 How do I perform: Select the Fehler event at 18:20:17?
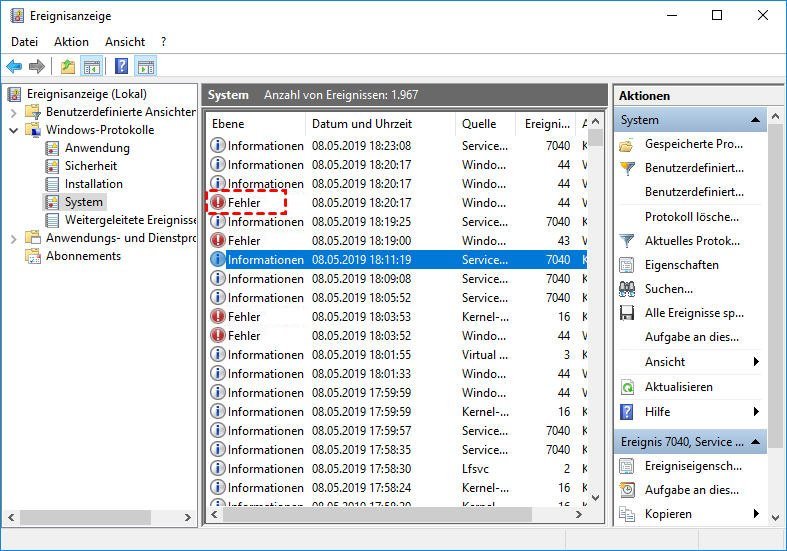click(397, 203)
